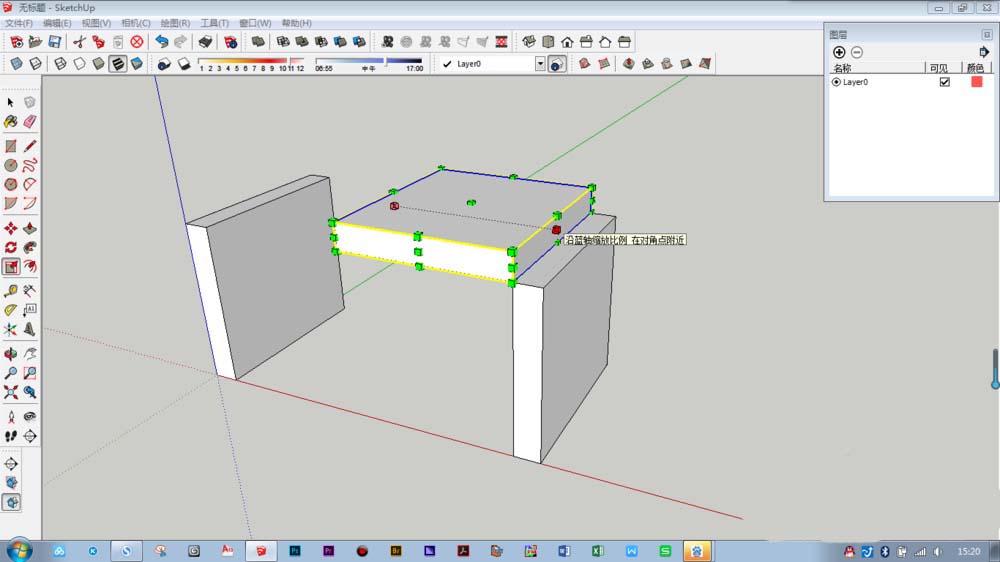
Task: Open the 窗口(W) menu
Action: pos(255,23)
